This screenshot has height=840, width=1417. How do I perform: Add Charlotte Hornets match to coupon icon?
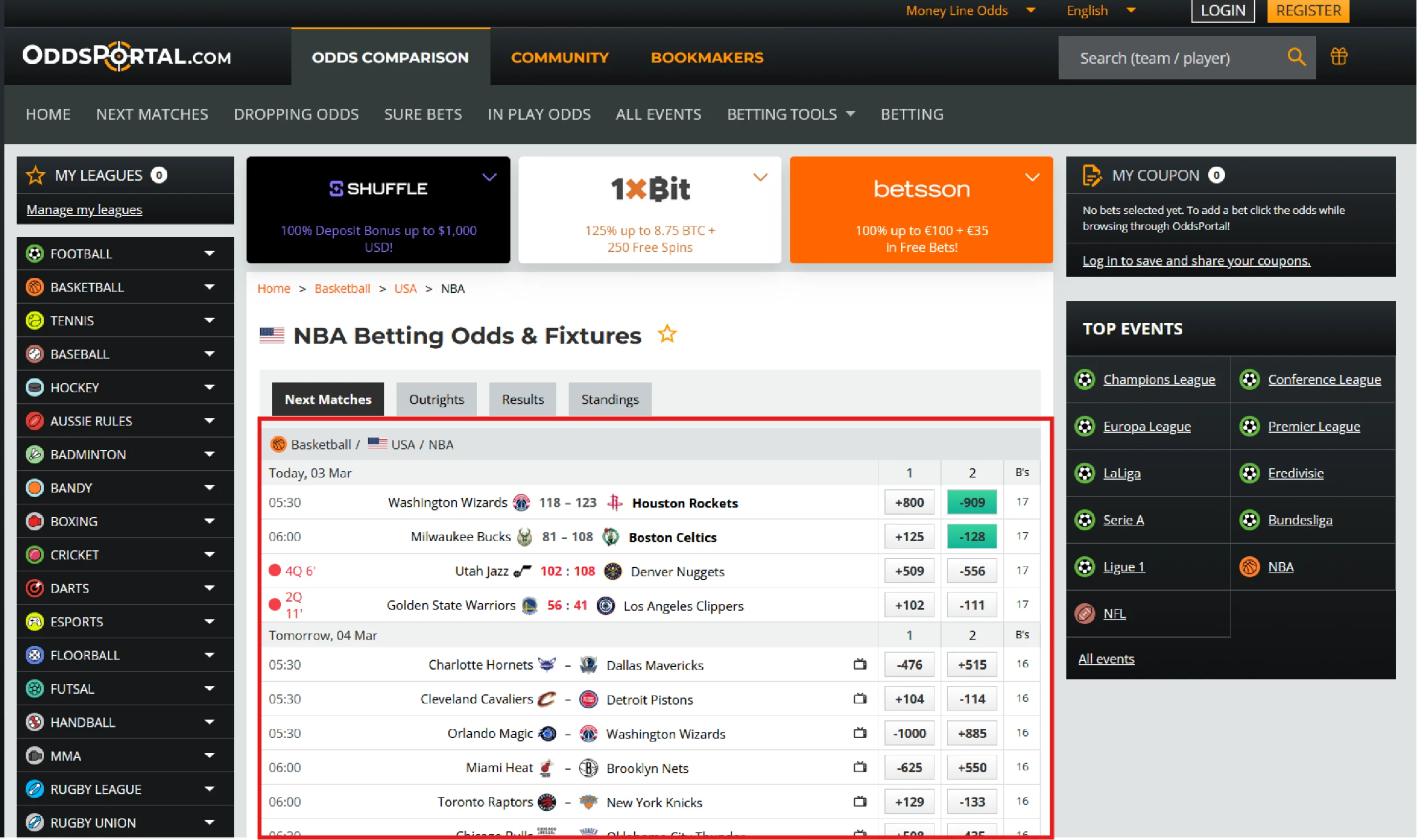pos(860,664)
